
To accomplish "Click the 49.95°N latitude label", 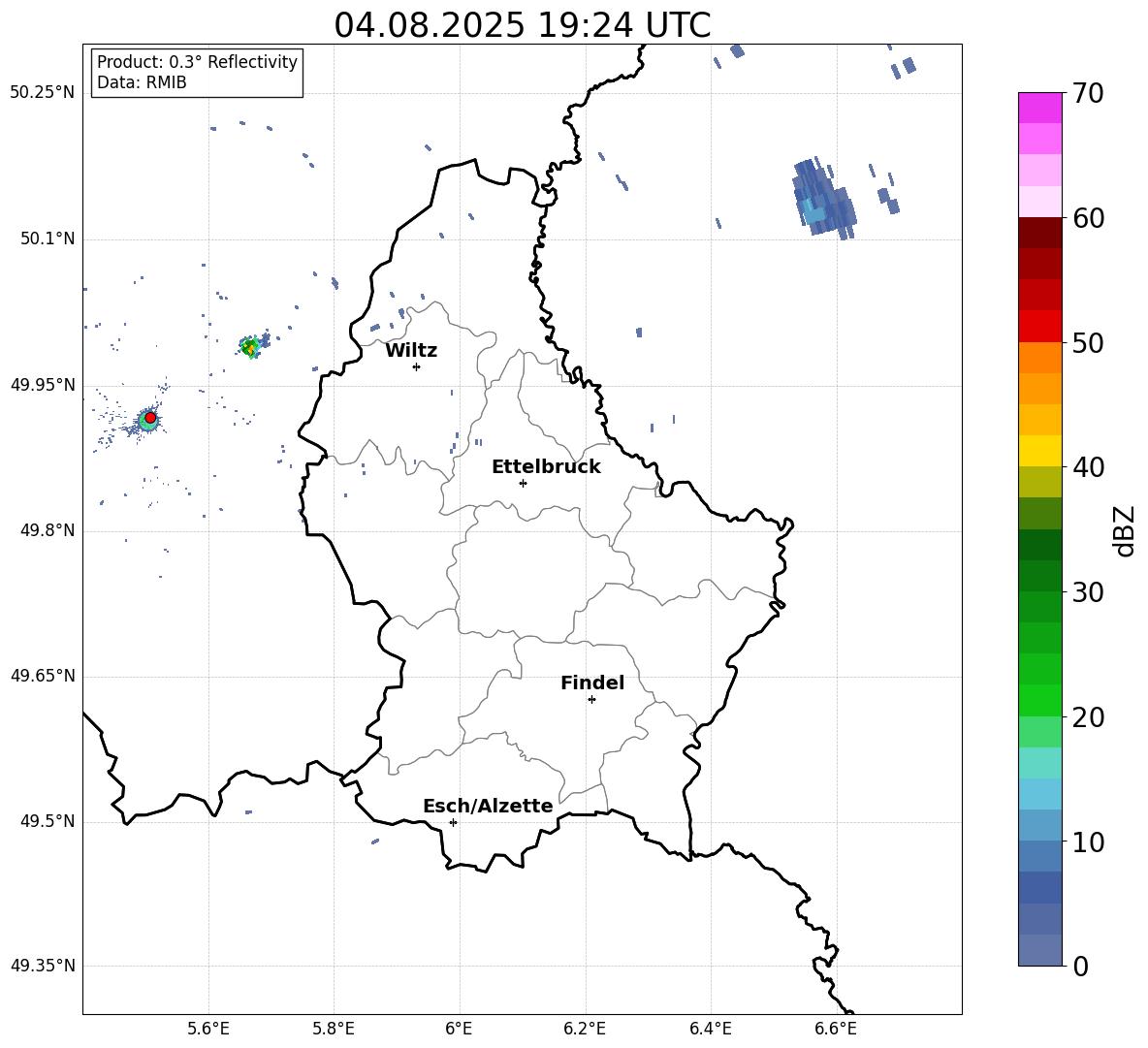I will (x=43, y=385).
